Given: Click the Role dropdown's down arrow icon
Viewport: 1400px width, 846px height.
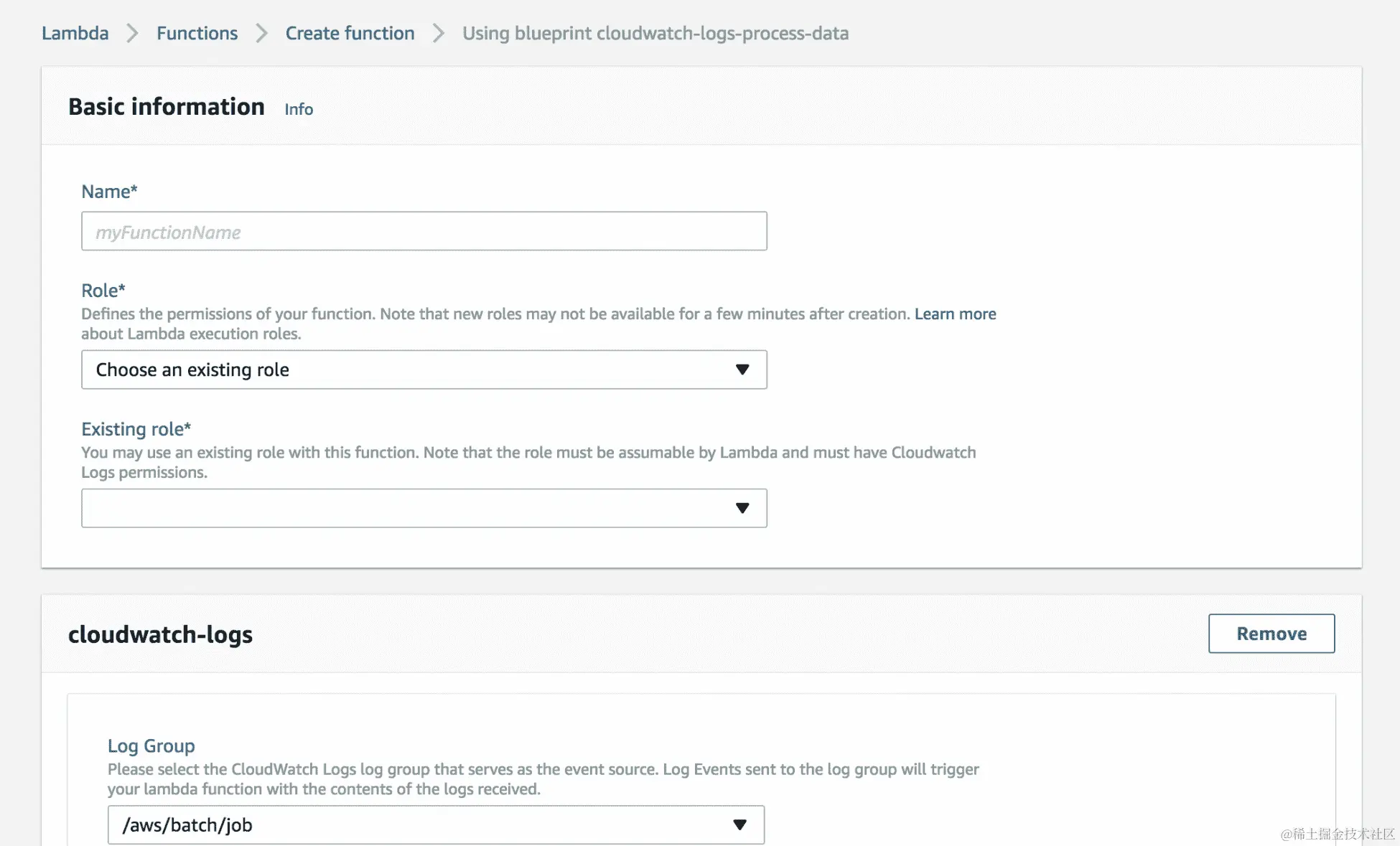Looking at the screenshot, I should tap(742, 370).
